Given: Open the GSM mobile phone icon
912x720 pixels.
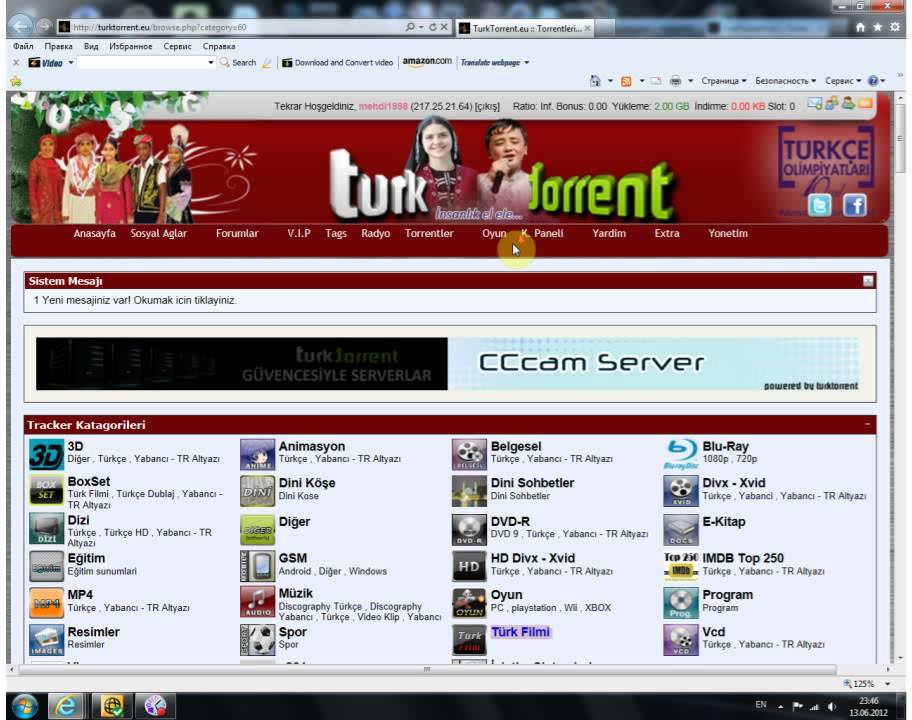Looking at the screenshot, I should click(258, 566).
